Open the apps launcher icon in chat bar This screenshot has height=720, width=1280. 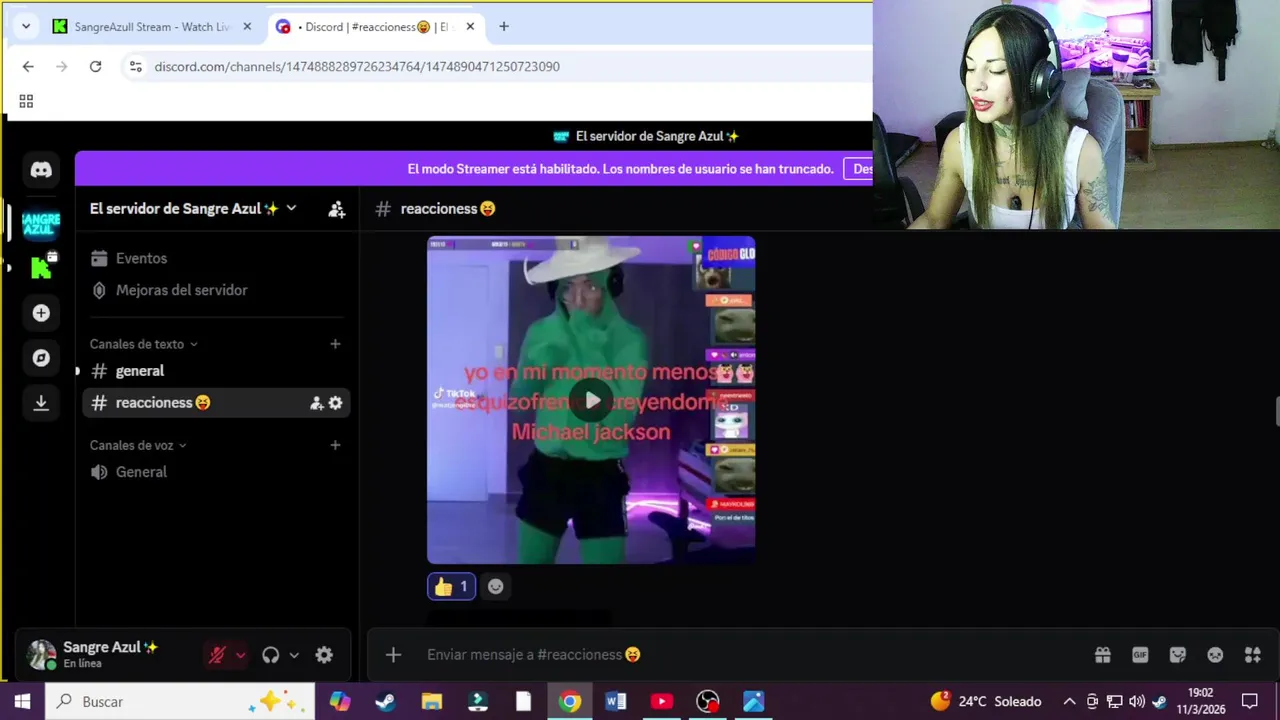point(1252,655)
